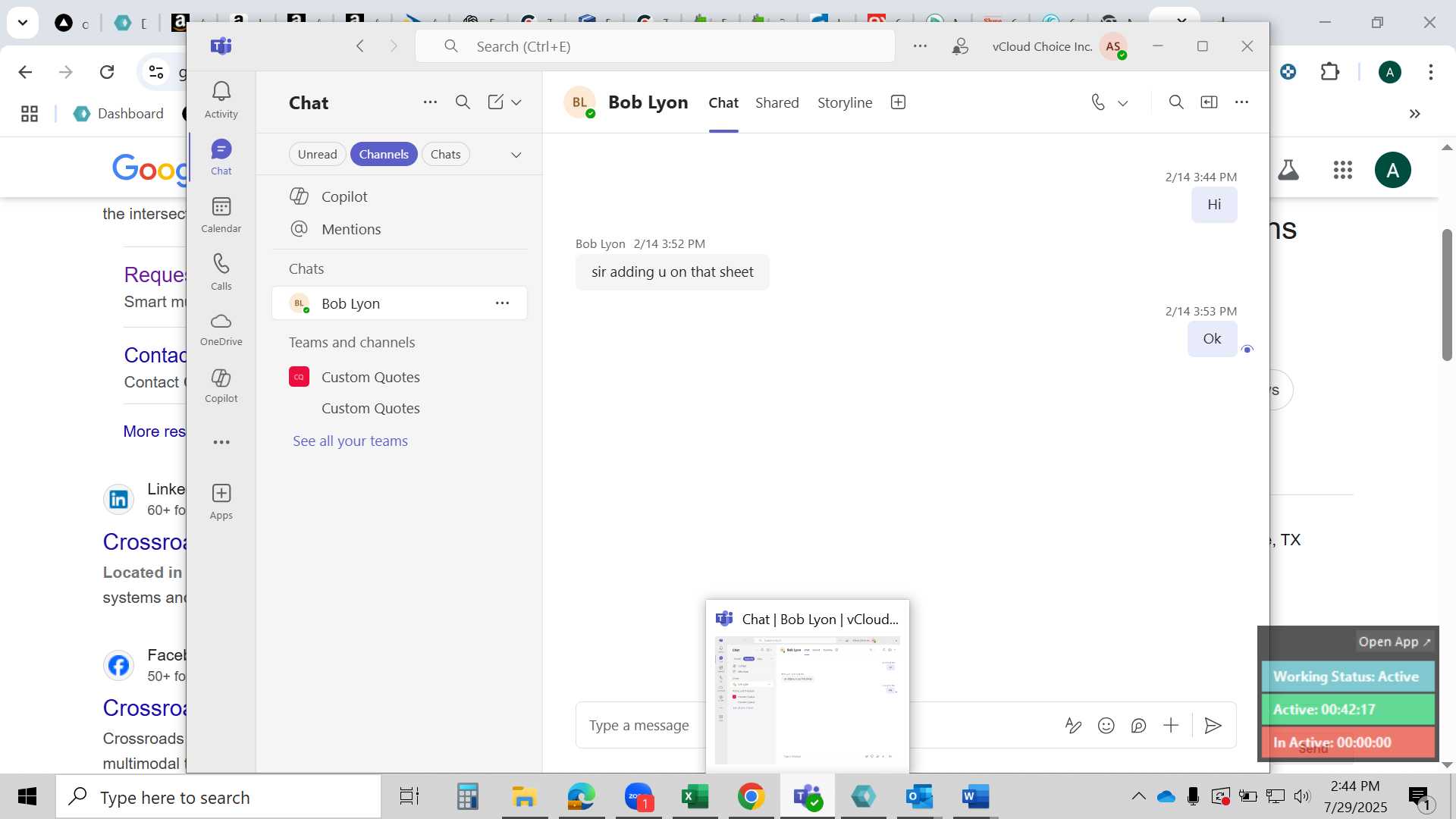Switch to the Shared tab
The image size is (1456, 819).
click(777, 102)
